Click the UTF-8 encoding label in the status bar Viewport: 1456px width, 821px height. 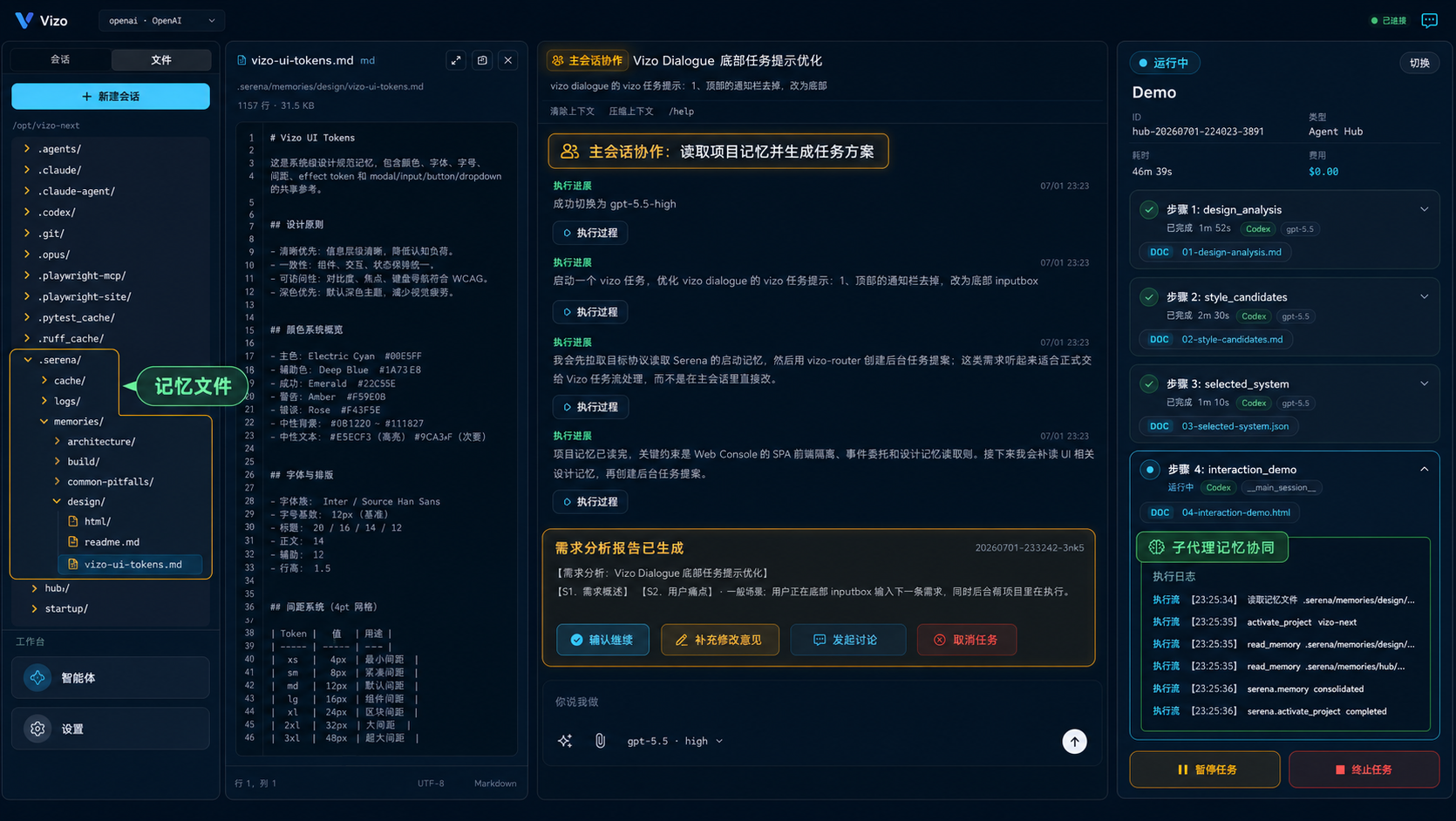click(x=431, y=784)
